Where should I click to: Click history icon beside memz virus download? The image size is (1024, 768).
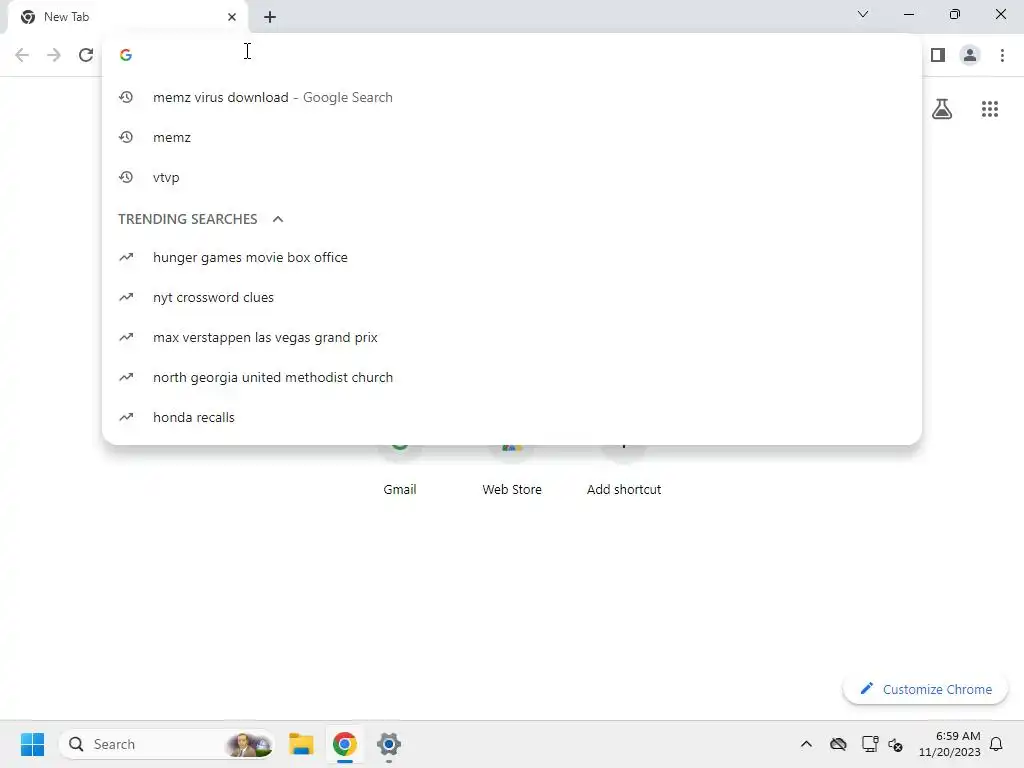point(126,97)
